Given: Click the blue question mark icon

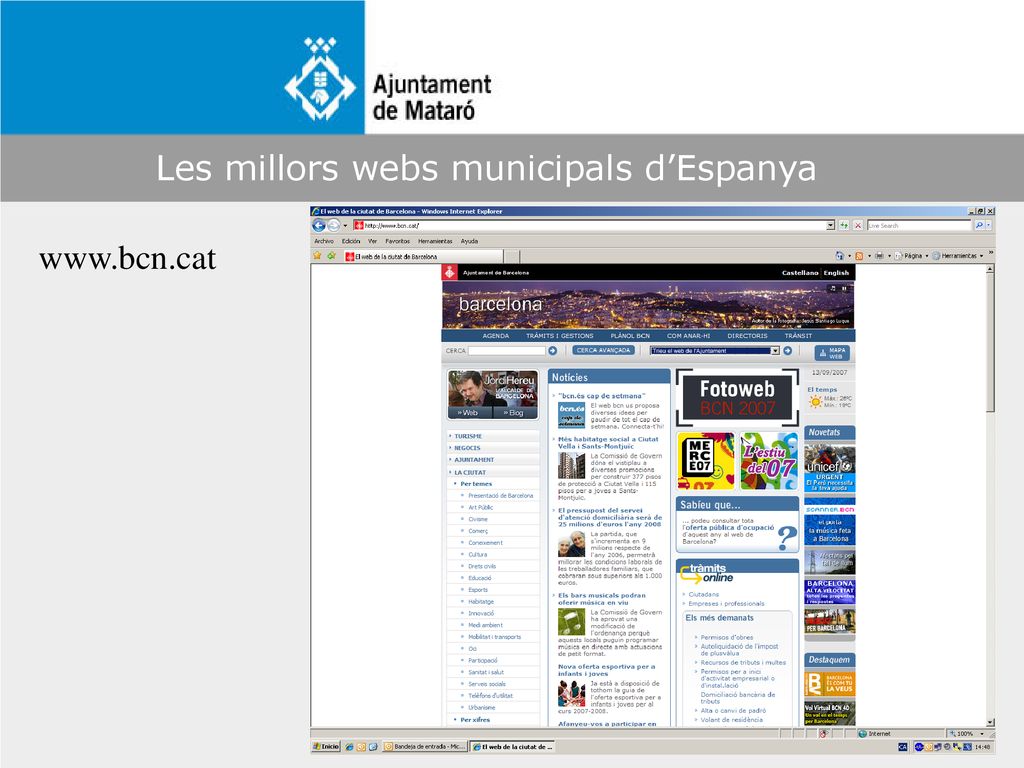Looking at the screenshot, I should pyautogui.click(x=788, y=538).
